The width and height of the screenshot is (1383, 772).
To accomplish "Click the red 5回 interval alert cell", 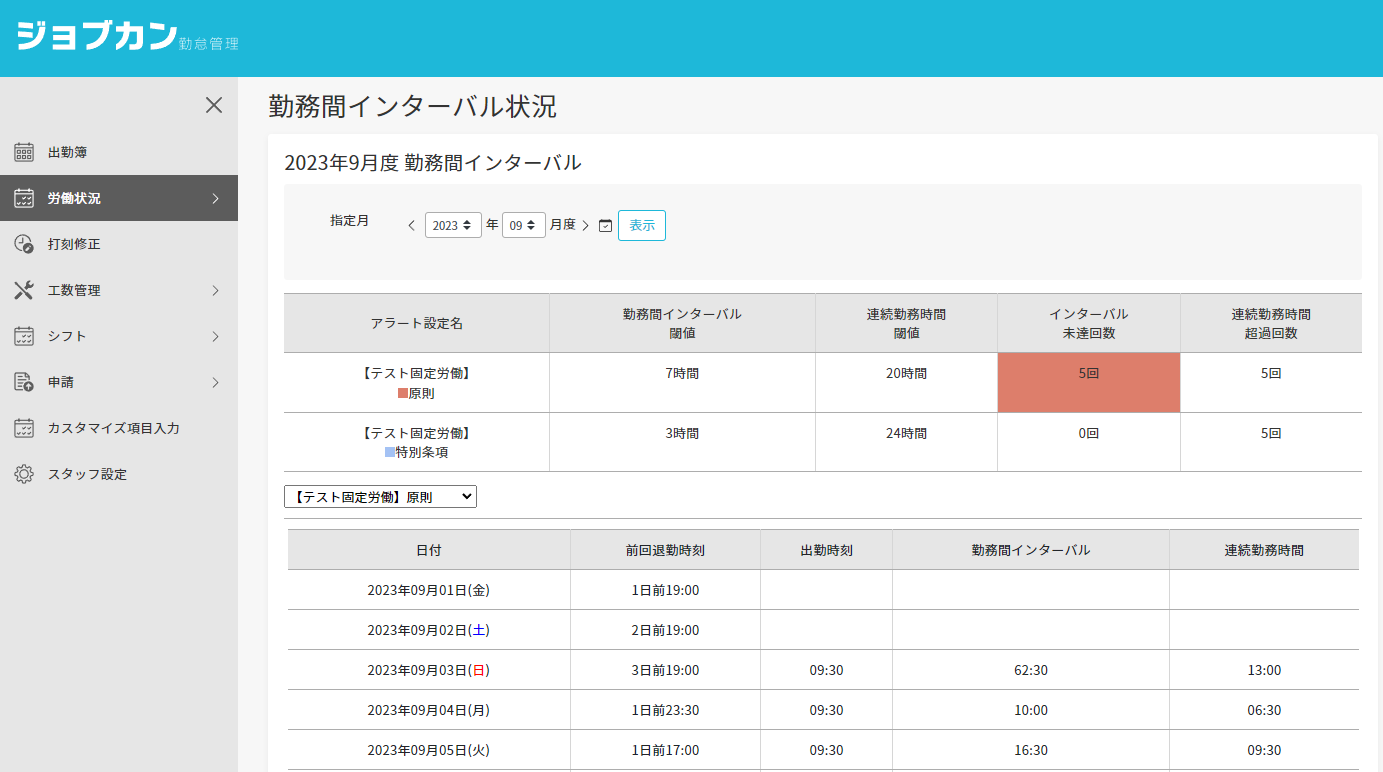I will click(x=1088, y=382).
